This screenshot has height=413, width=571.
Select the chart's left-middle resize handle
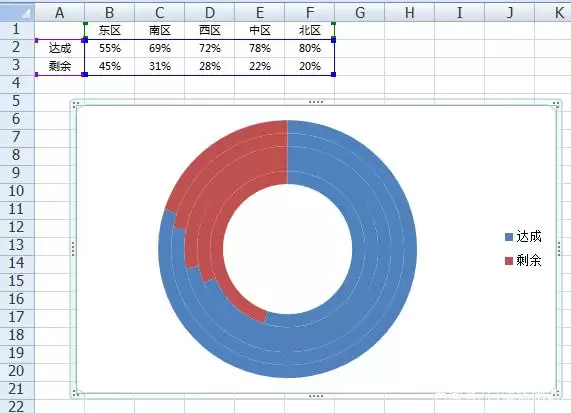coord(73,249)
